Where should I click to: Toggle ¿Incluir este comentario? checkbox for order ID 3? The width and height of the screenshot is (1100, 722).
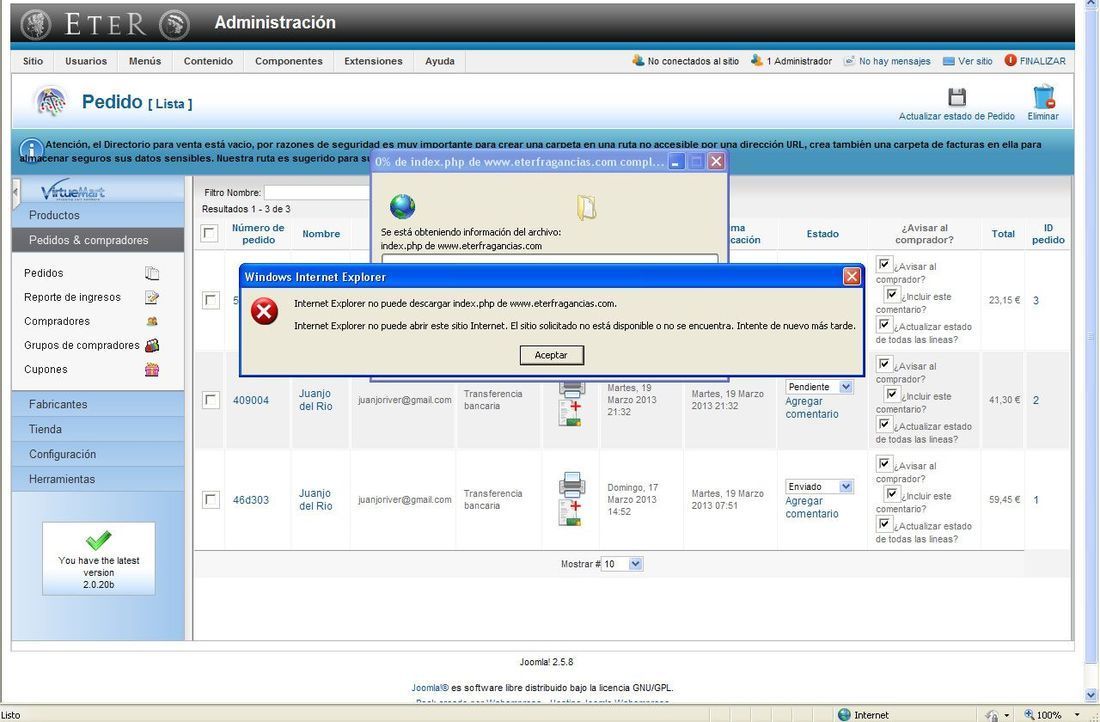point(892,295)
